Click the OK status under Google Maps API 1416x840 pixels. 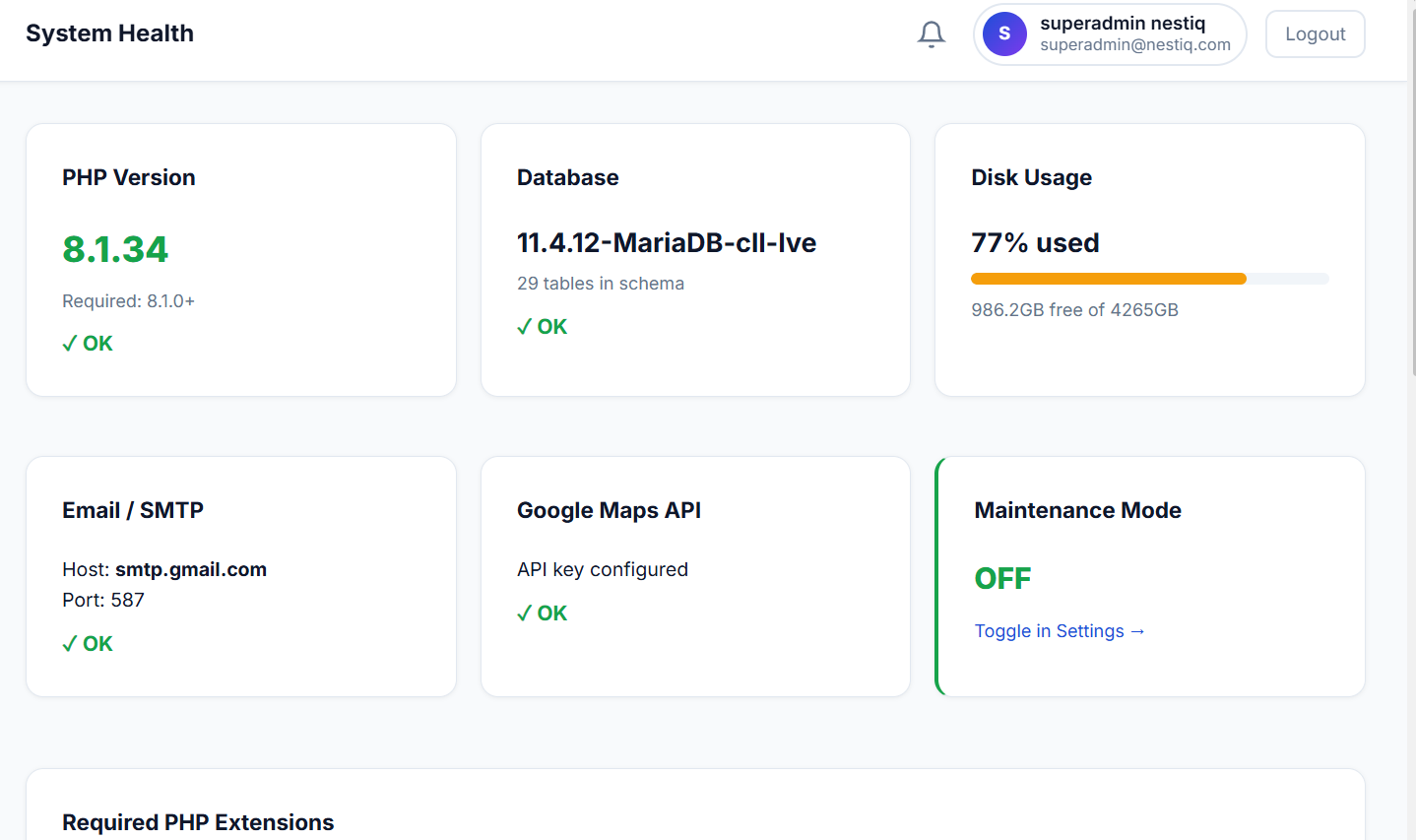tap(543, 614)
